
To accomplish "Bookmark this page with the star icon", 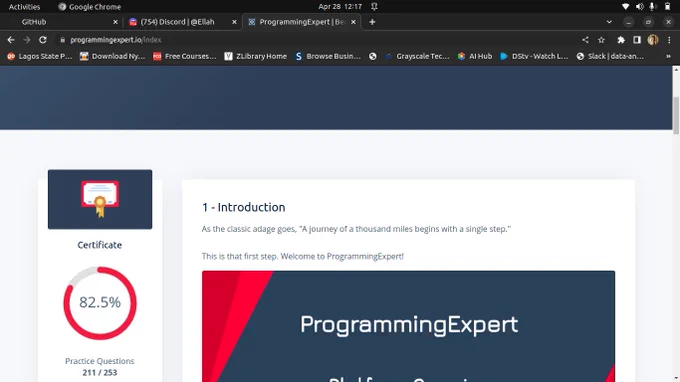I will click(x=602, y=40).
